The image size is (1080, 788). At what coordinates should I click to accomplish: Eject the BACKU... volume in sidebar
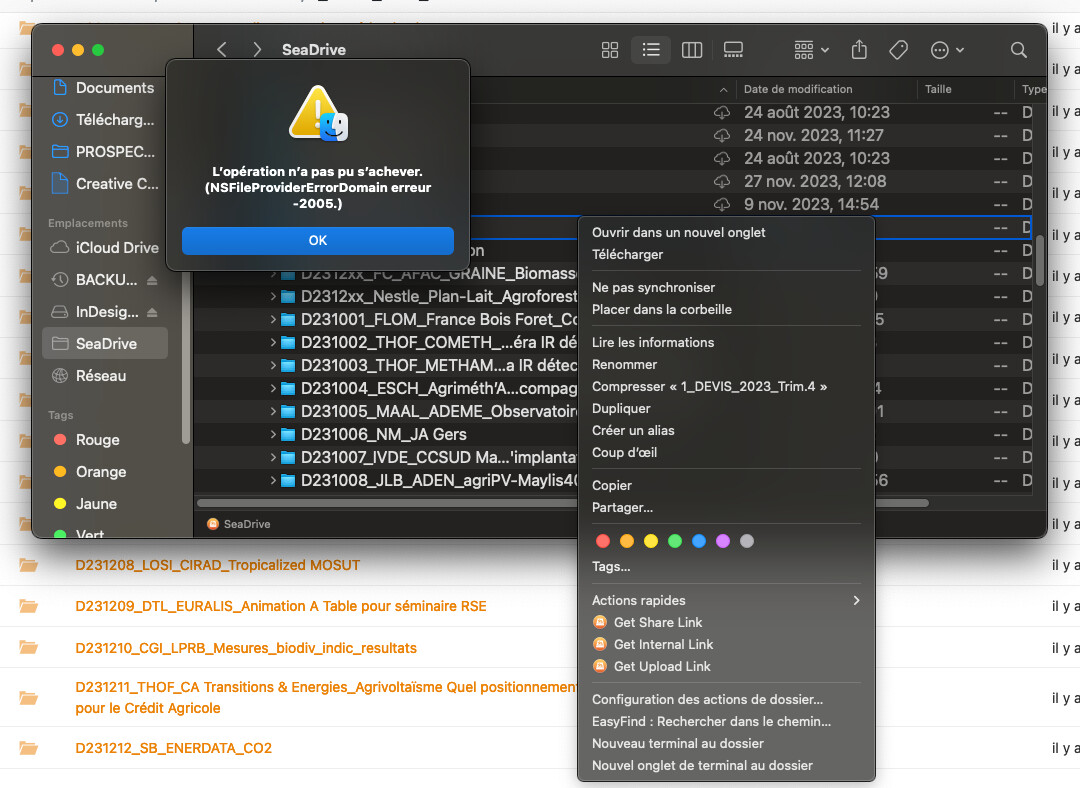point(152,280)
